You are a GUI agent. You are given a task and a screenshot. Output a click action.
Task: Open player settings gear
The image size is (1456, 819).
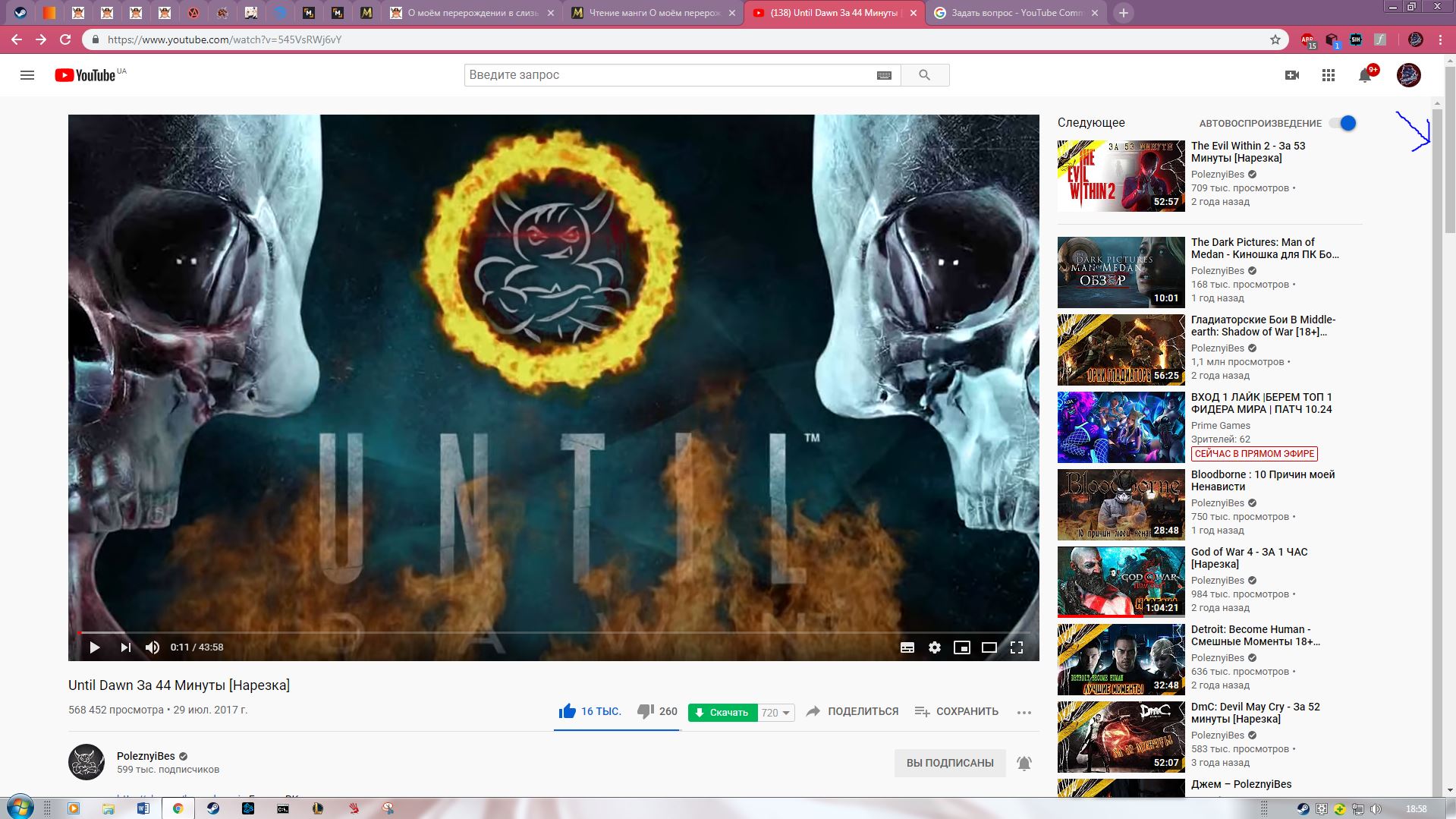point(935,647)
